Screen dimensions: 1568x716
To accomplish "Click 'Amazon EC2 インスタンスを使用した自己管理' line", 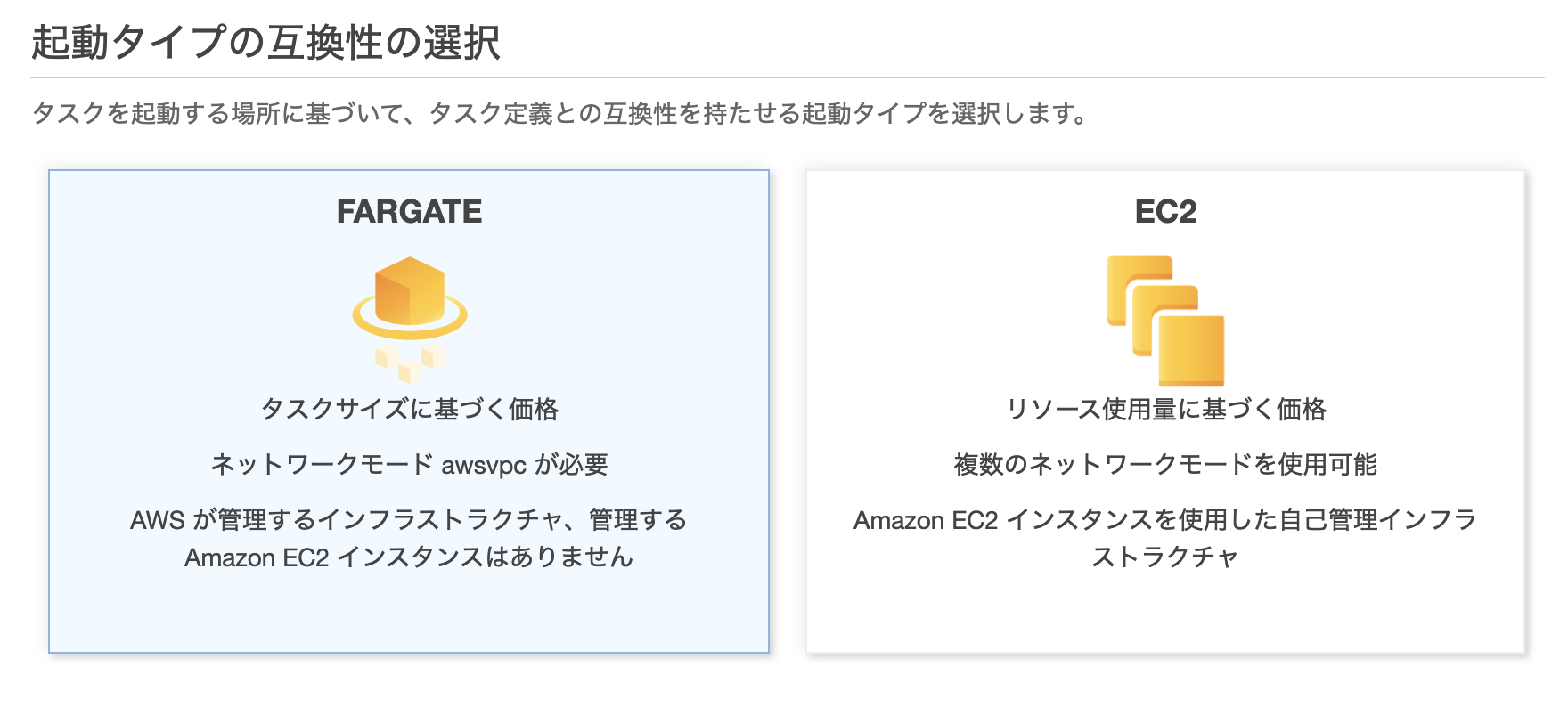I will click(1165, 519).
